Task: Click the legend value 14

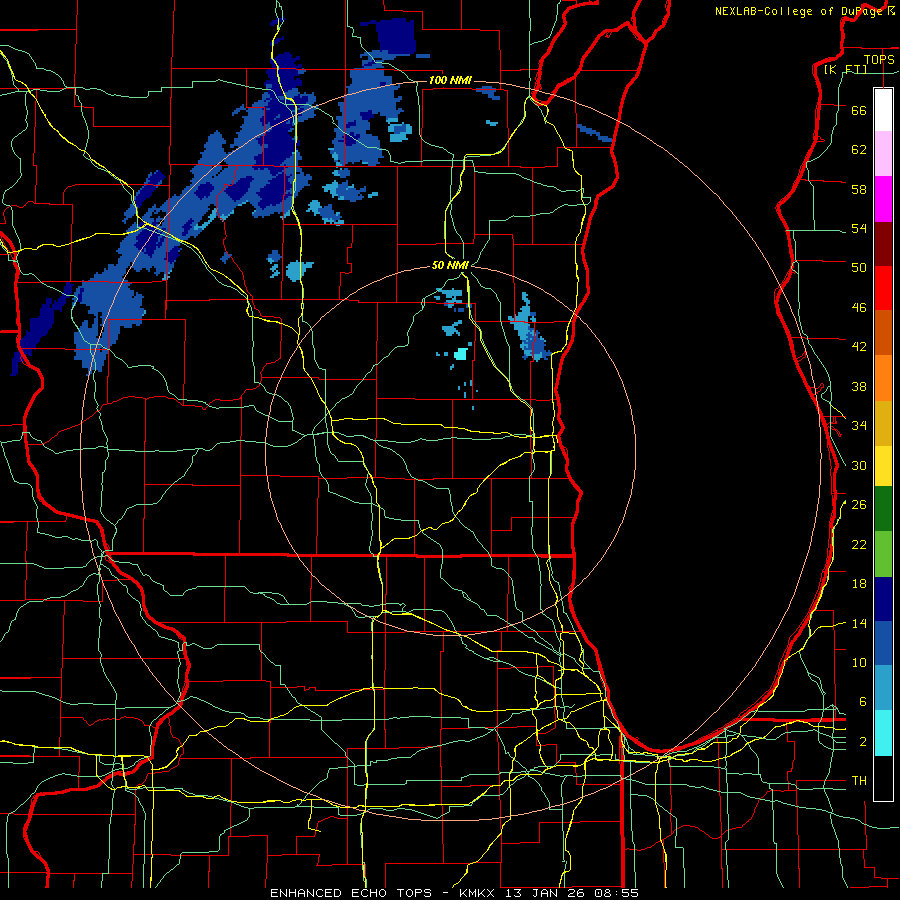Action: (x=859, y=623)
